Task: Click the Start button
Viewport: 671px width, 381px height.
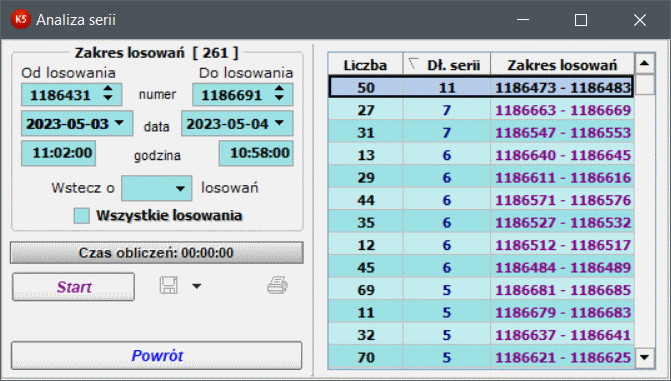Action: (74, 287)
